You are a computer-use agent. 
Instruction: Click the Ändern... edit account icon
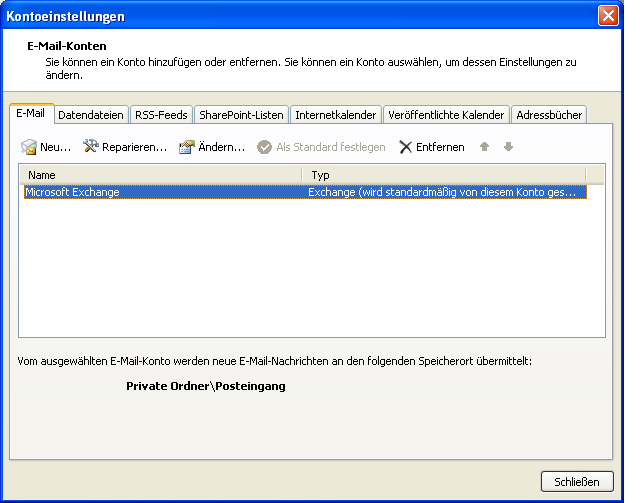(186, 147)
